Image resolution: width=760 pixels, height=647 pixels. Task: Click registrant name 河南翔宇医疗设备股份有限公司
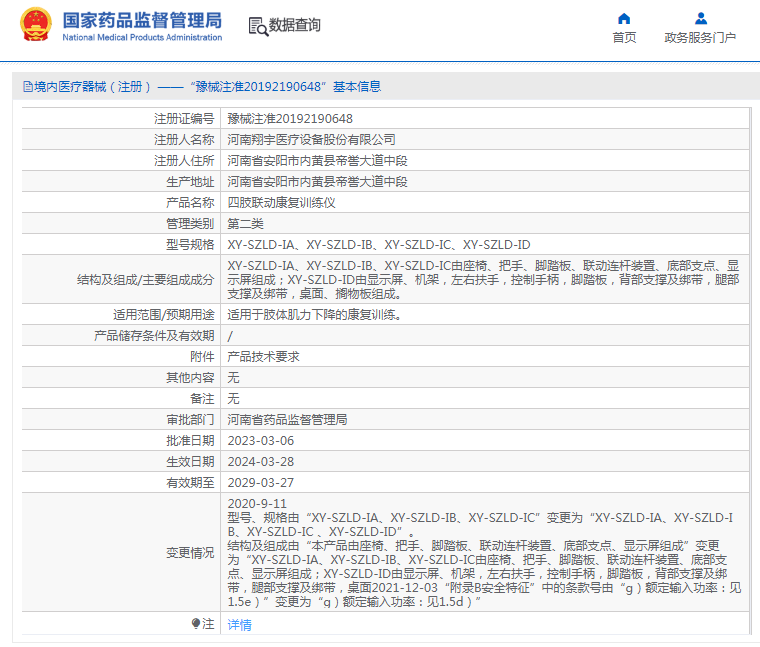[x=311, y=139]
